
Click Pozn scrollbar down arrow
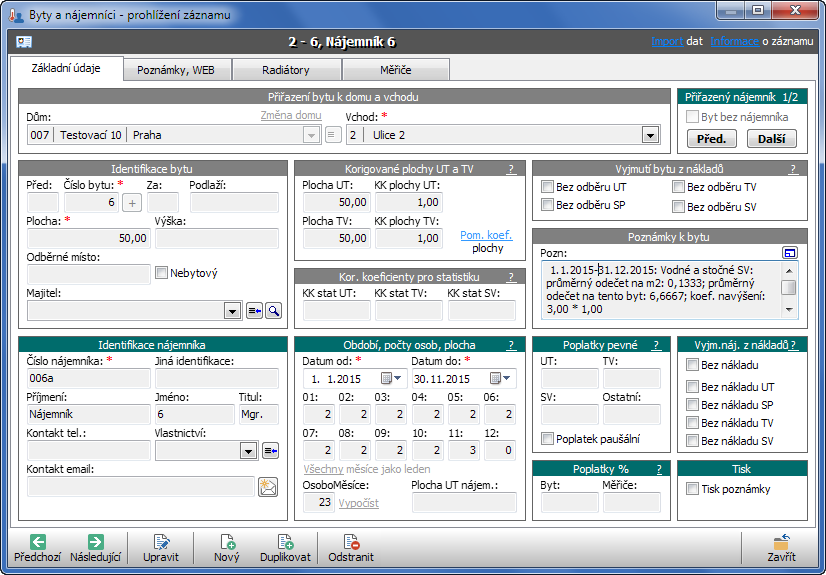789,310
